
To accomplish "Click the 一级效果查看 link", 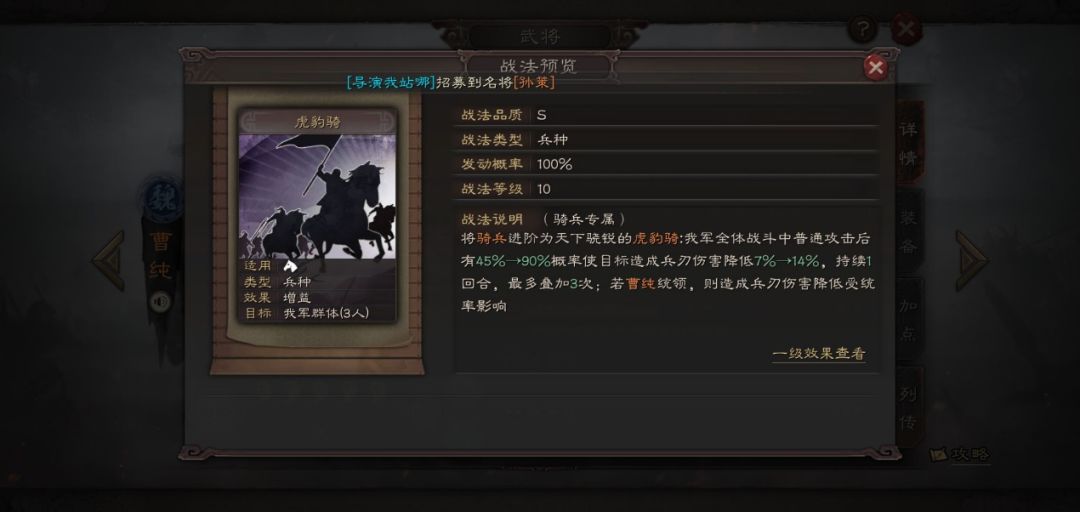I will pyautogui.click(x=818, y=354).
